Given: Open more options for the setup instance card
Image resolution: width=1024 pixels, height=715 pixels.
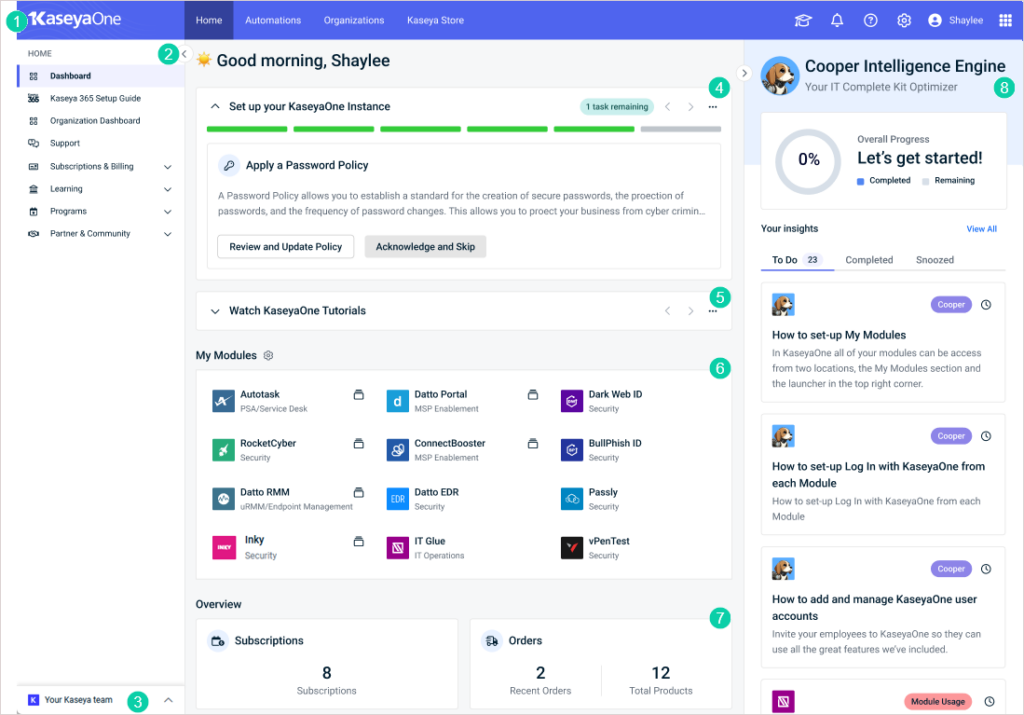Looking at the screenshot, I should (x=712, y=106).
